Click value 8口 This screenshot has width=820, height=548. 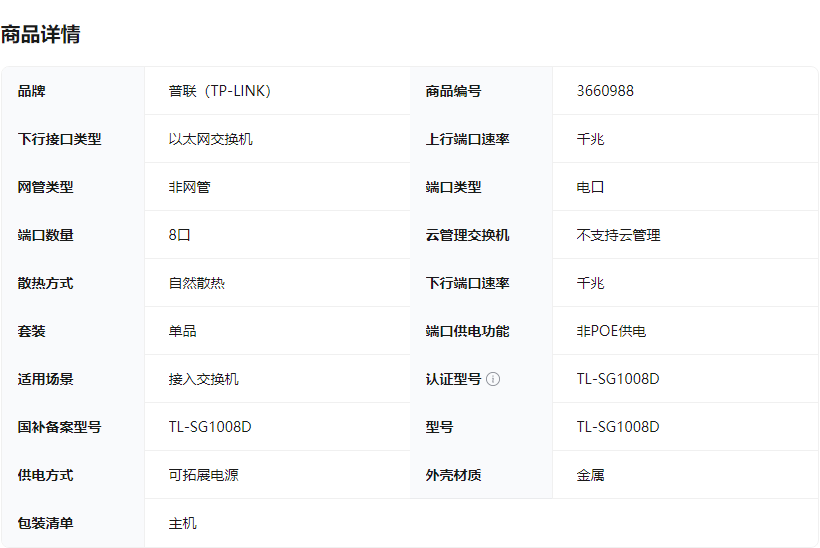coord(179,235)
